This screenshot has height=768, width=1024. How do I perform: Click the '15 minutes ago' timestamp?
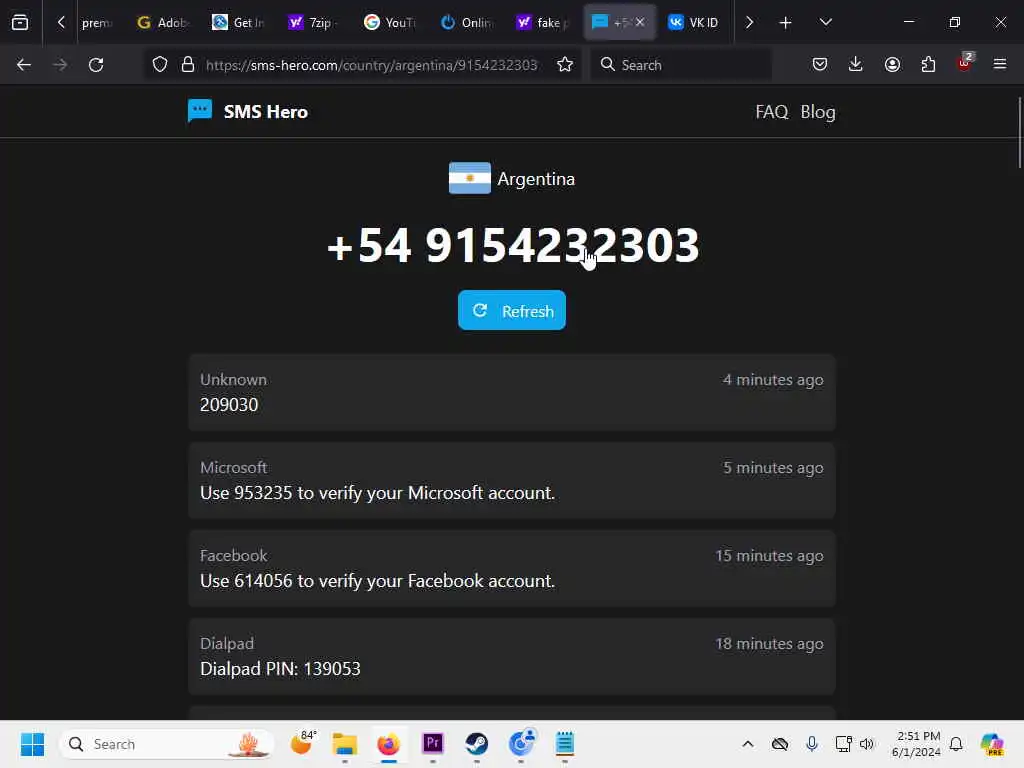769,556
